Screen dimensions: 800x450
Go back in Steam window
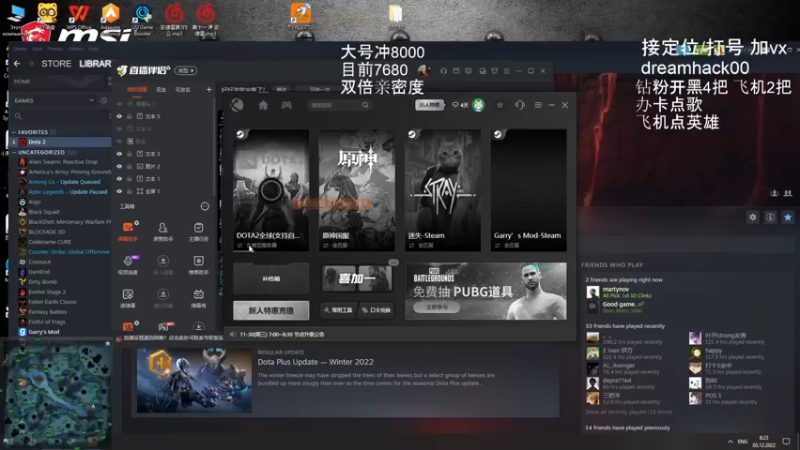click(x=17, y=63)
